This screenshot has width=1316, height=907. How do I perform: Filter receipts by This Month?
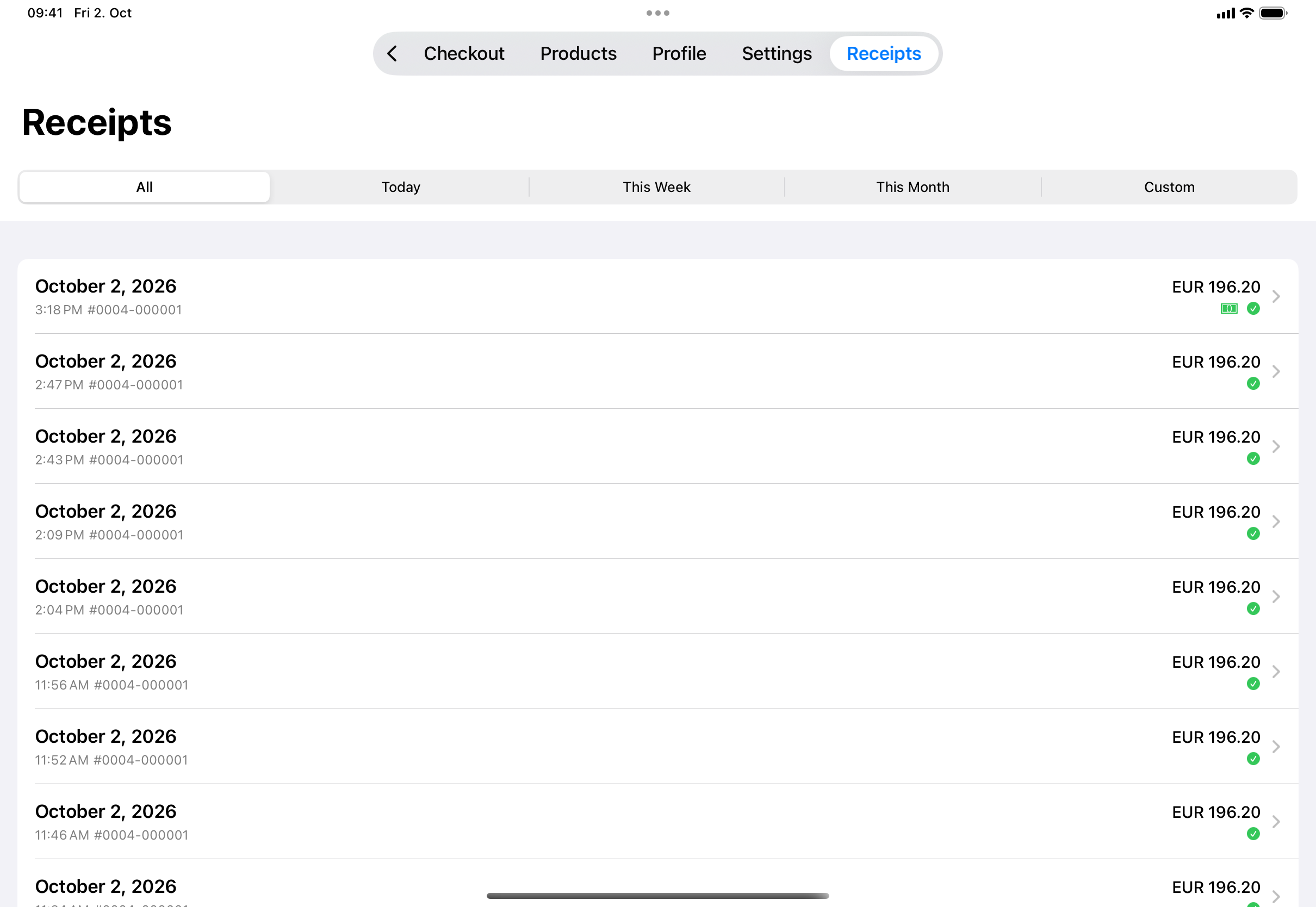[912, 187]
